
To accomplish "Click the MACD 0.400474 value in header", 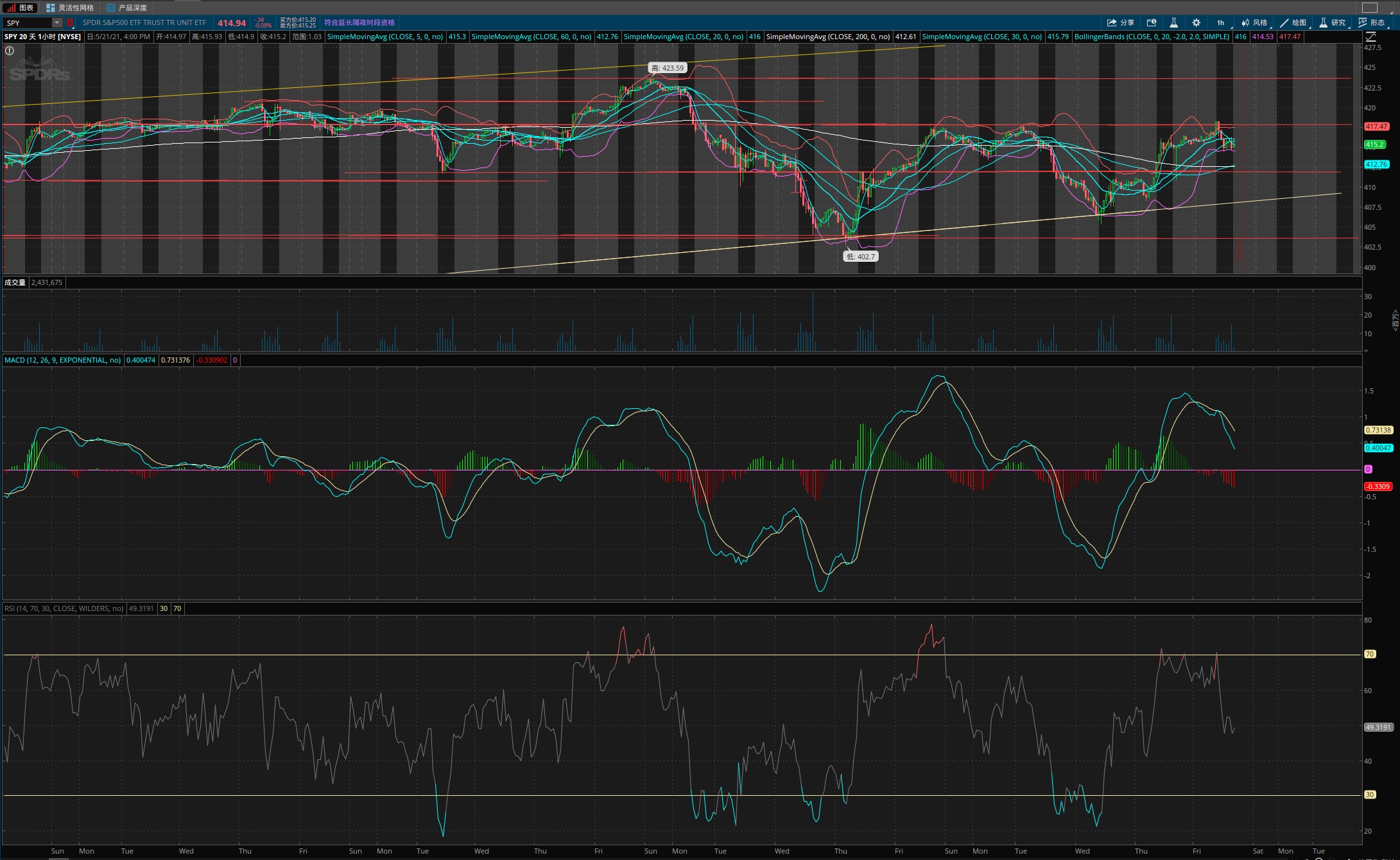I will point(141,360).
